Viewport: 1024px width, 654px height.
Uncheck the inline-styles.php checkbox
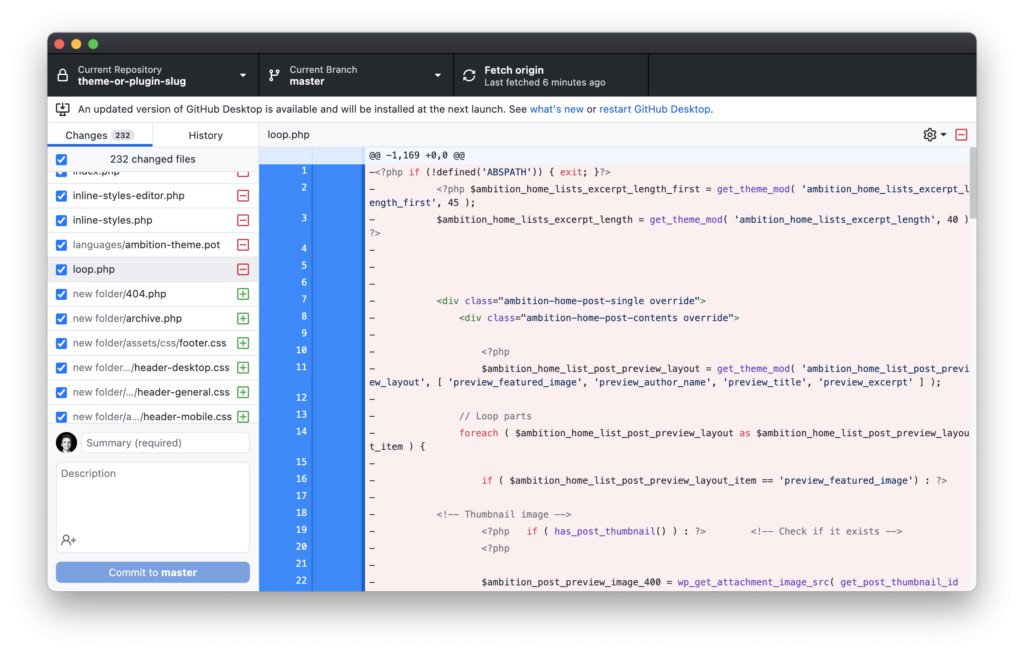click(61, 220)
